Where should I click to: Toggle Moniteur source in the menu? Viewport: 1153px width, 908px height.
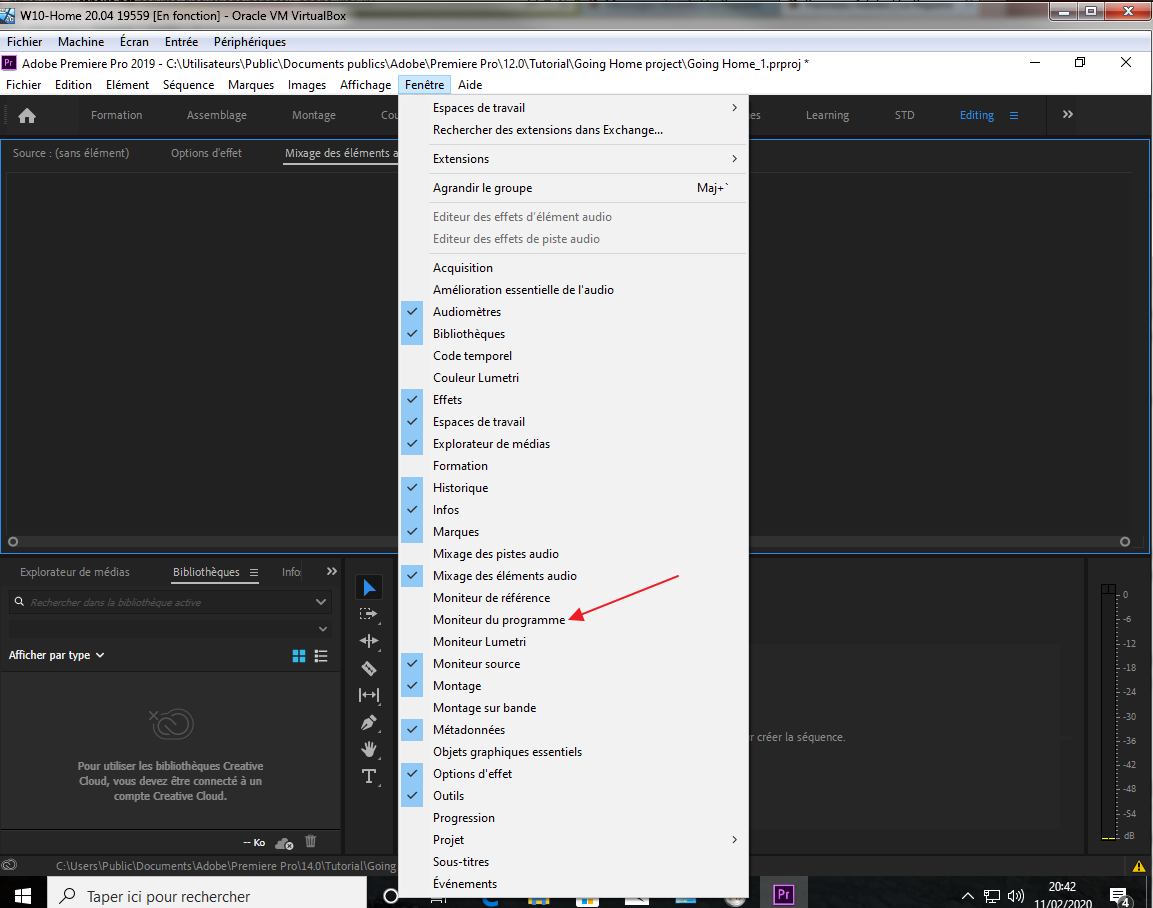(573, 664)
